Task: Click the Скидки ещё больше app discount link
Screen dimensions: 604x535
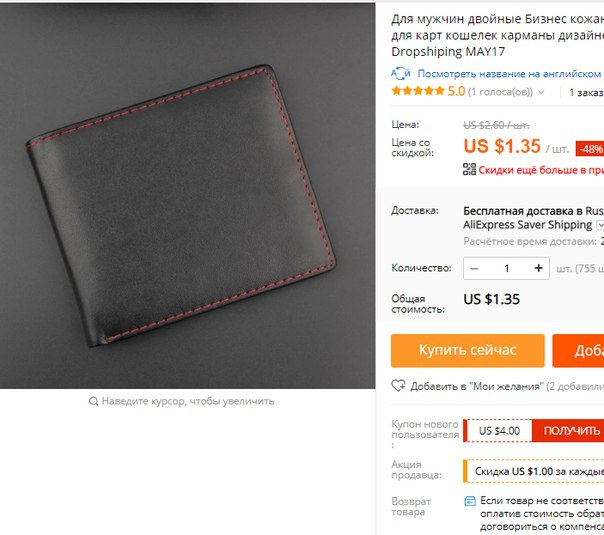Action: pos(541,170)
